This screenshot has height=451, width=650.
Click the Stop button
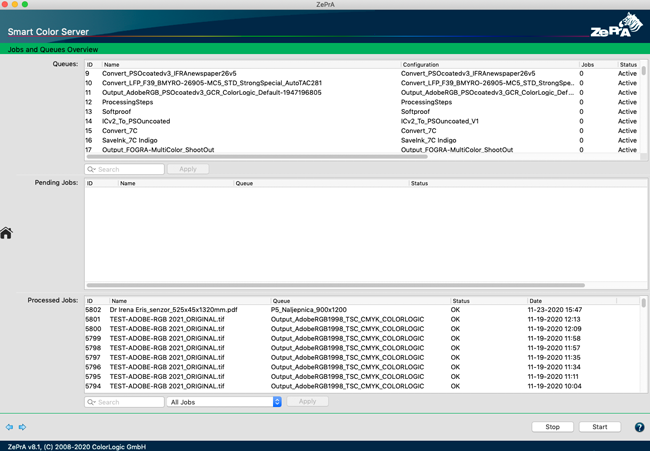(x=552, y=427)
